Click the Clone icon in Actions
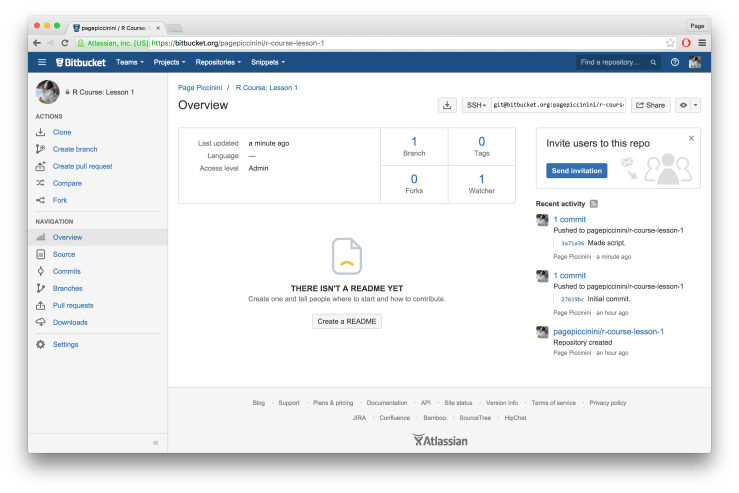 (41, 132)
